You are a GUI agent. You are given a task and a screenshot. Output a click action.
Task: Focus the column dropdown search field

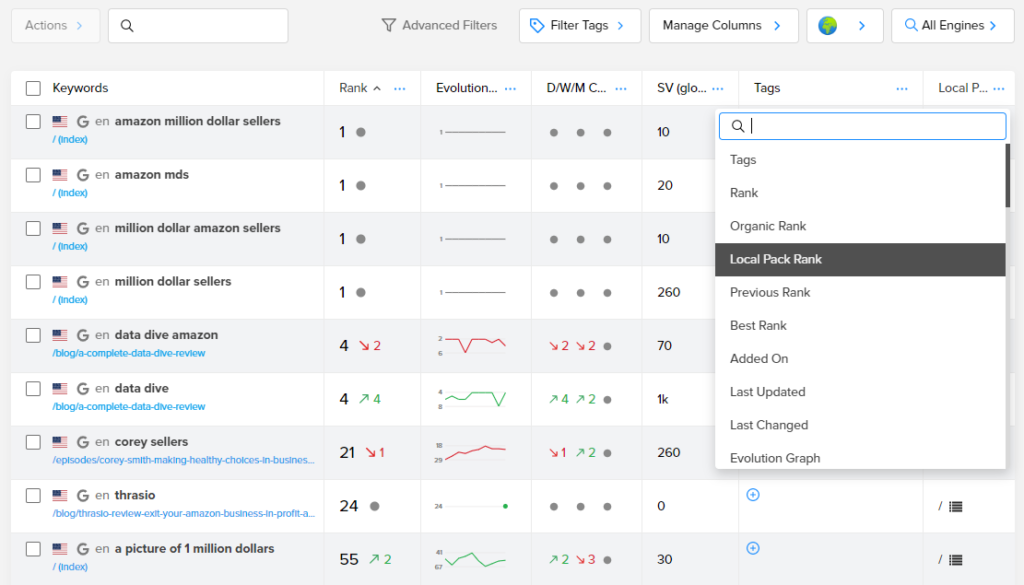[x=862, y=126]
